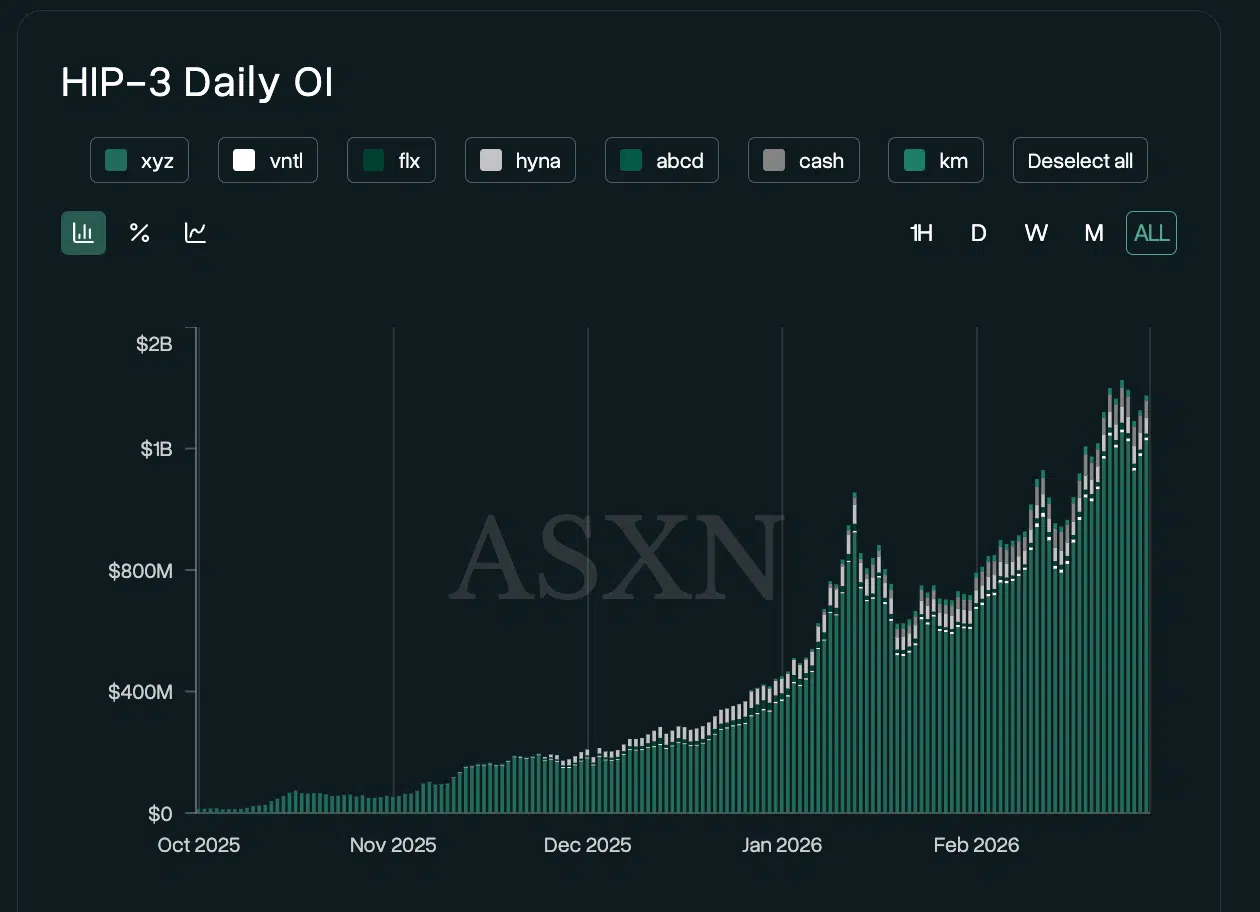Toggle the km series visibility
This screenshot has height=912, width=1260.
click(x=936, y=159)
